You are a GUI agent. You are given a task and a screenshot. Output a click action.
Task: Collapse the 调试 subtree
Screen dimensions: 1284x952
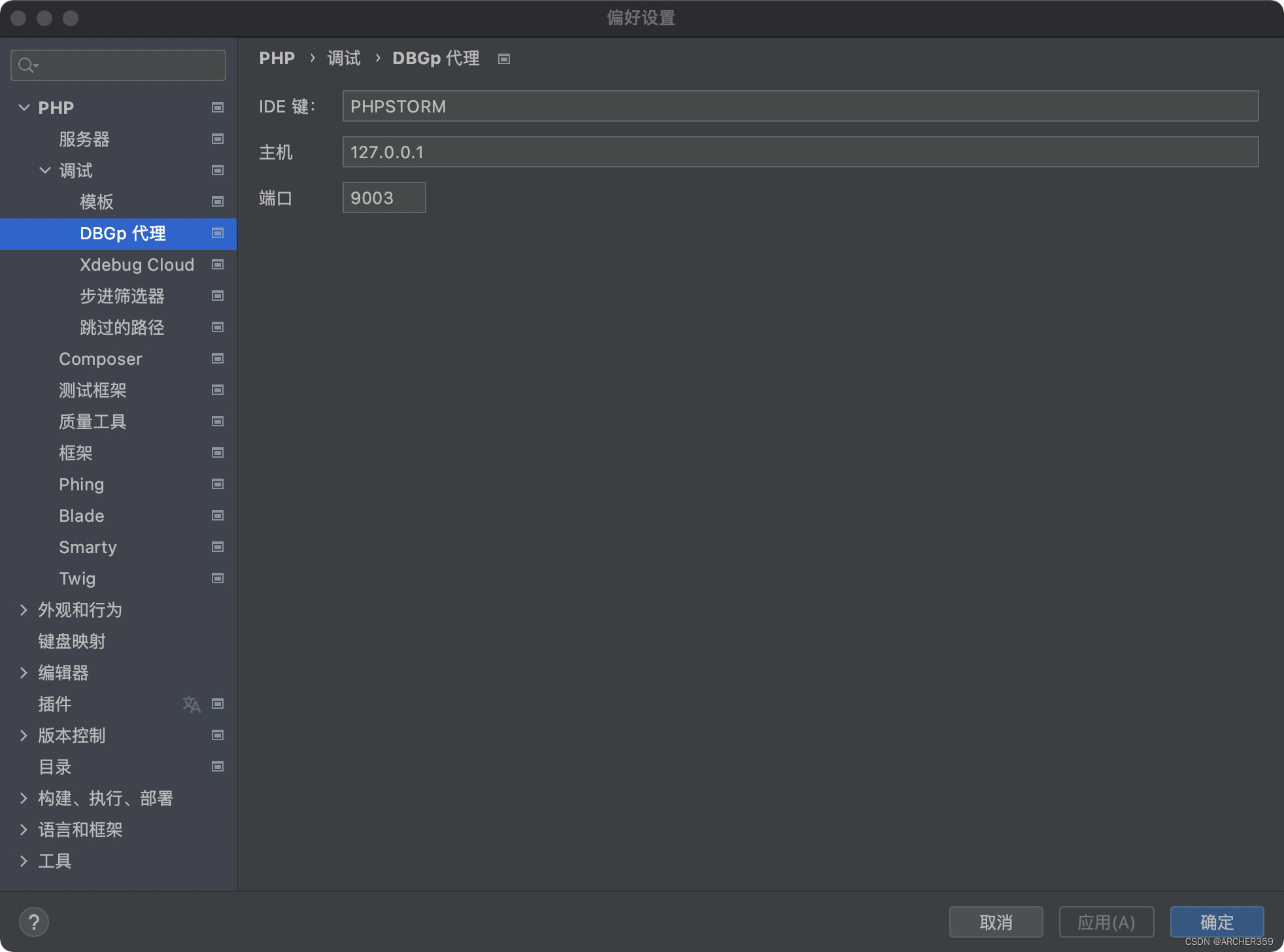[x=45, y=171]
